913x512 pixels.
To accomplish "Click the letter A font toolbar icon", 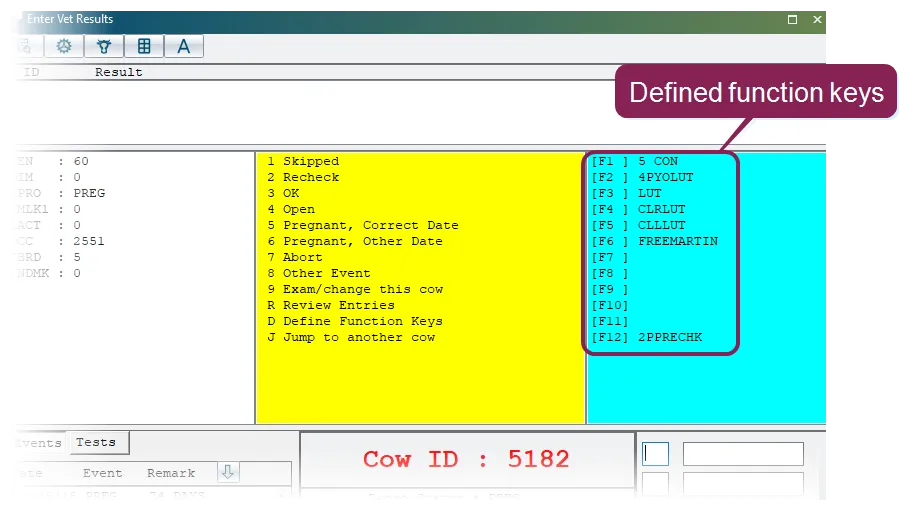I will (183, 46).
